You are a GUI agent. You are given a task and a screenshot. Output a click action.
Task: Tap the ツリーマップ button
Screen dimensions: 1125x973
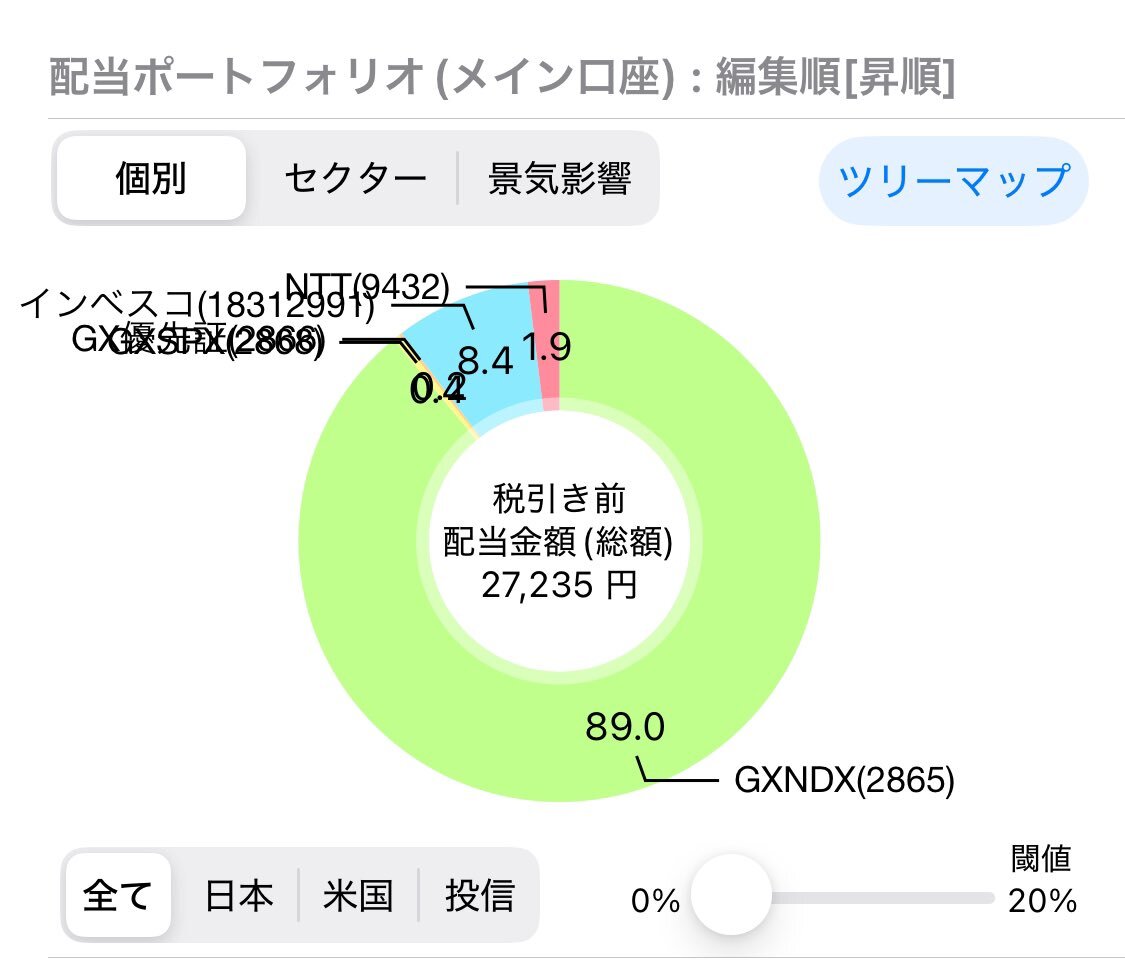tap(953, 181)
